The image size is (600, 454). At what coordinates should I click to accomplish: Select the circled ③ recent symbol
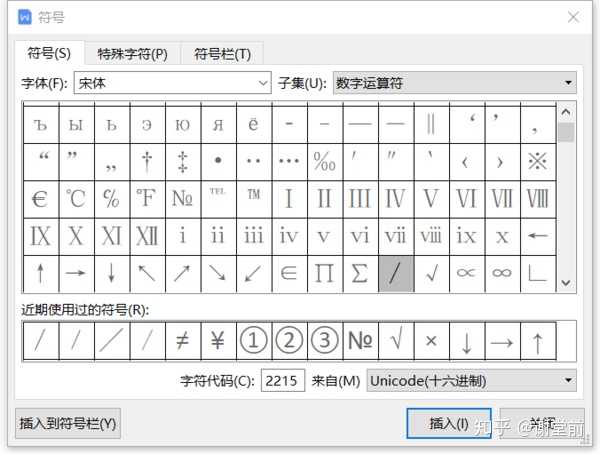[324, 341]
